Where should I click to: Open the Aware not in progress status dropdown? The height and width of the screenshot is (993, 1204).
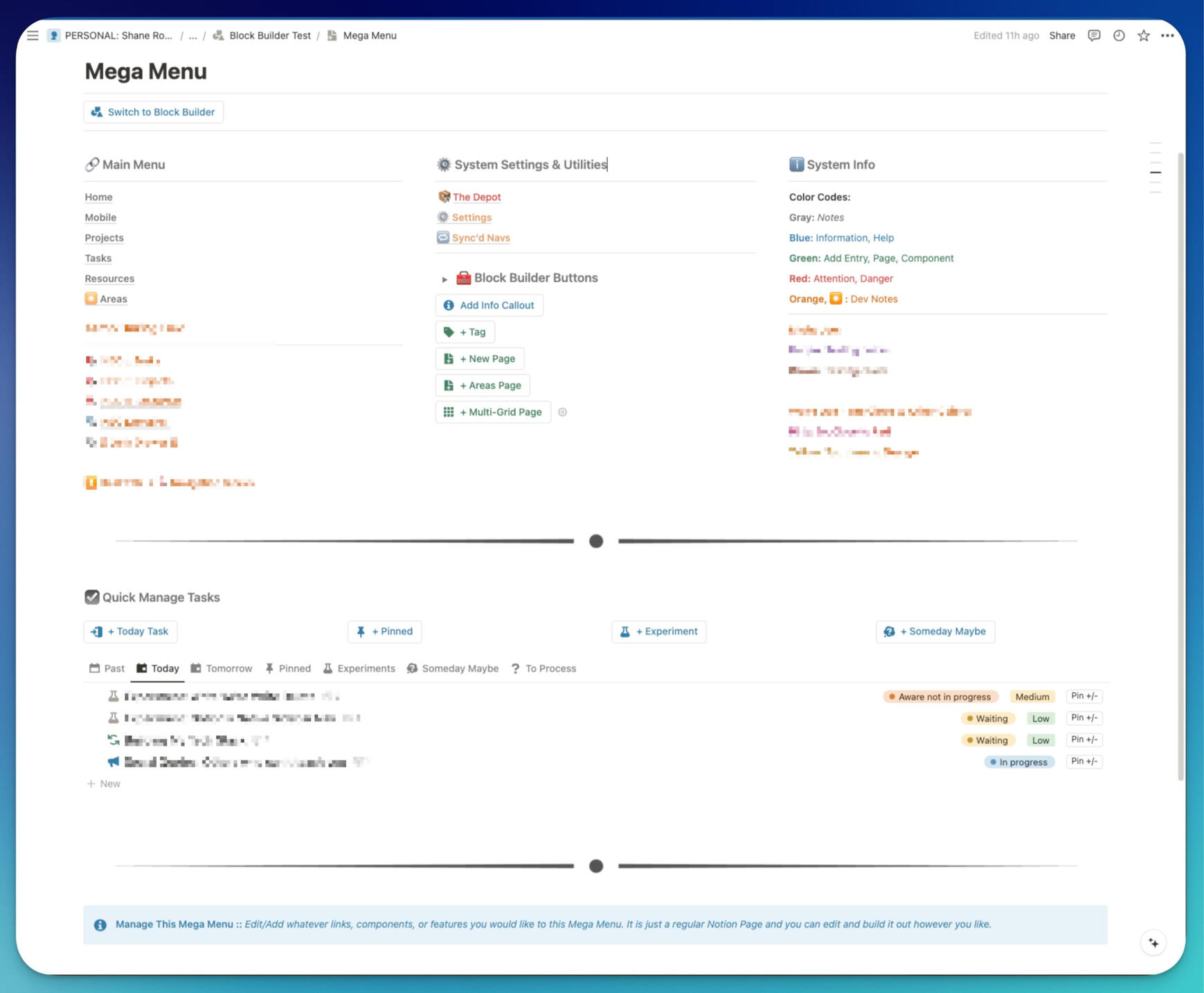940,697
